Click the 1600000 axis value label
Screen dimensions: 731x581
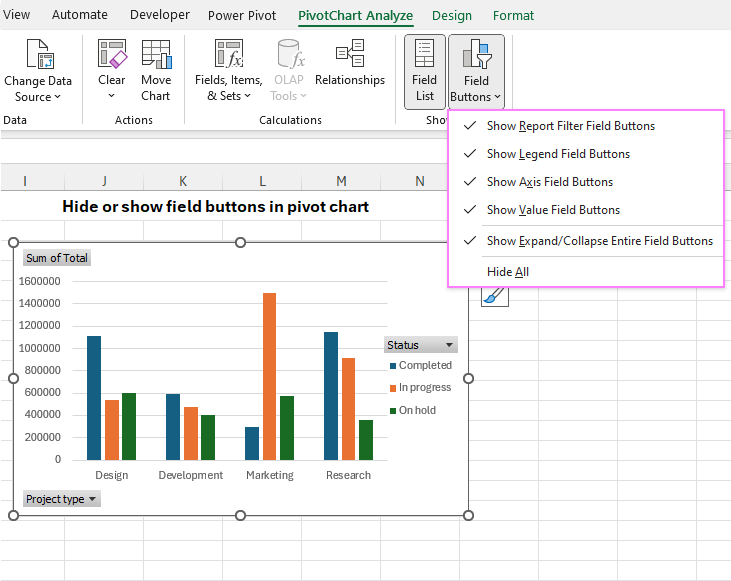40,281
